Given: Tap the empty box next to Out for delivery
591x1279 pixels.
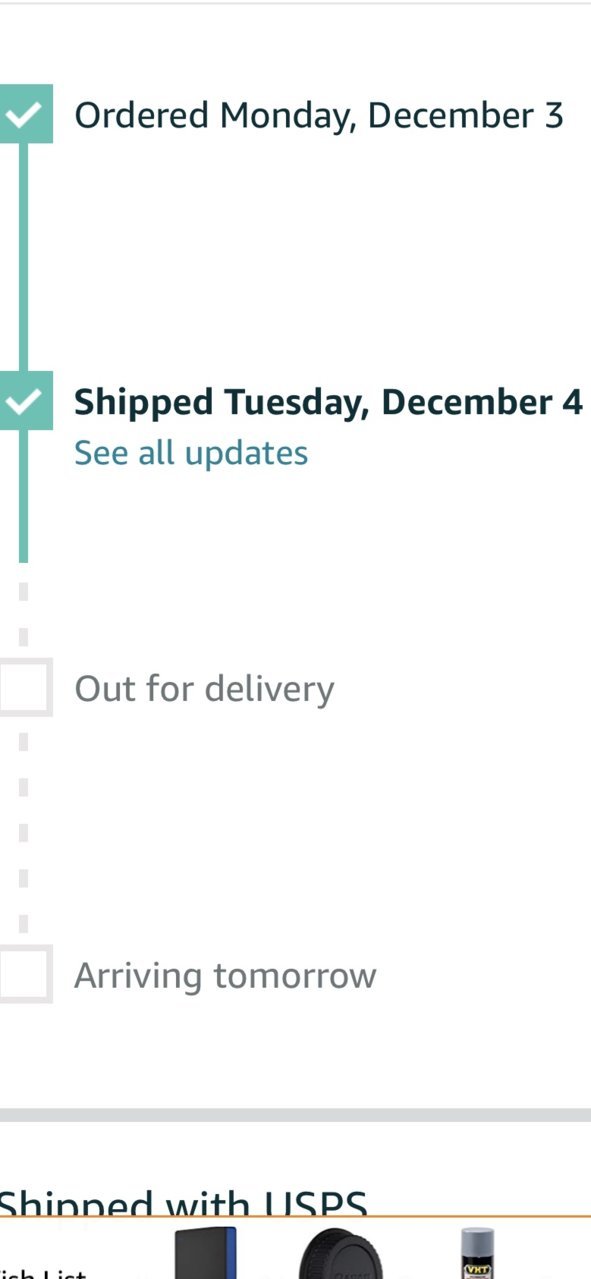Looking at the screenshot, I should [24, 688].
